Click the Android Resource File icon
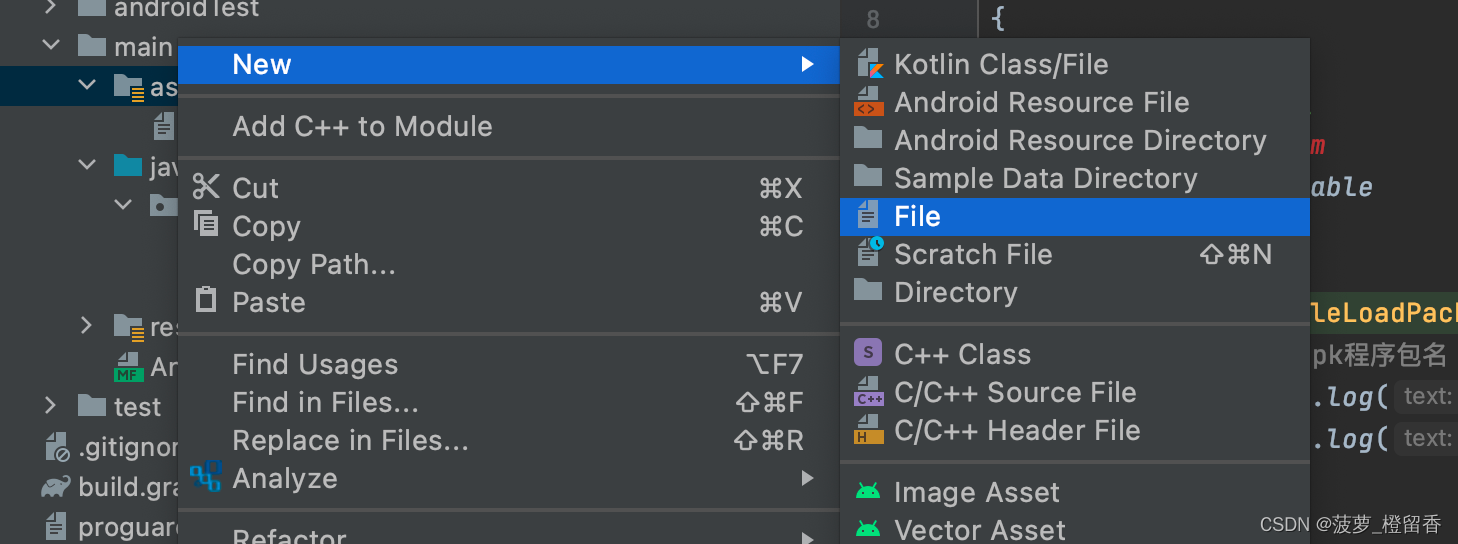Viewport: 1458px width, 544px height. point(868,102)
